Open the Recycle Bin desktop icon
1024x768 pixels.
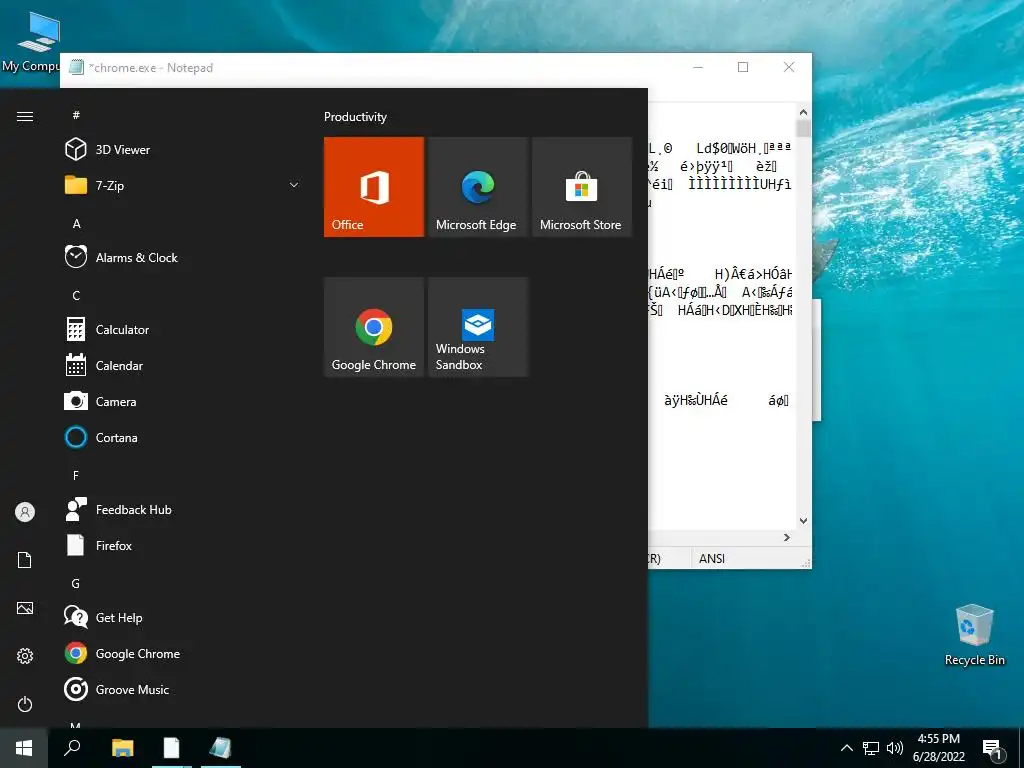[974, 635]
